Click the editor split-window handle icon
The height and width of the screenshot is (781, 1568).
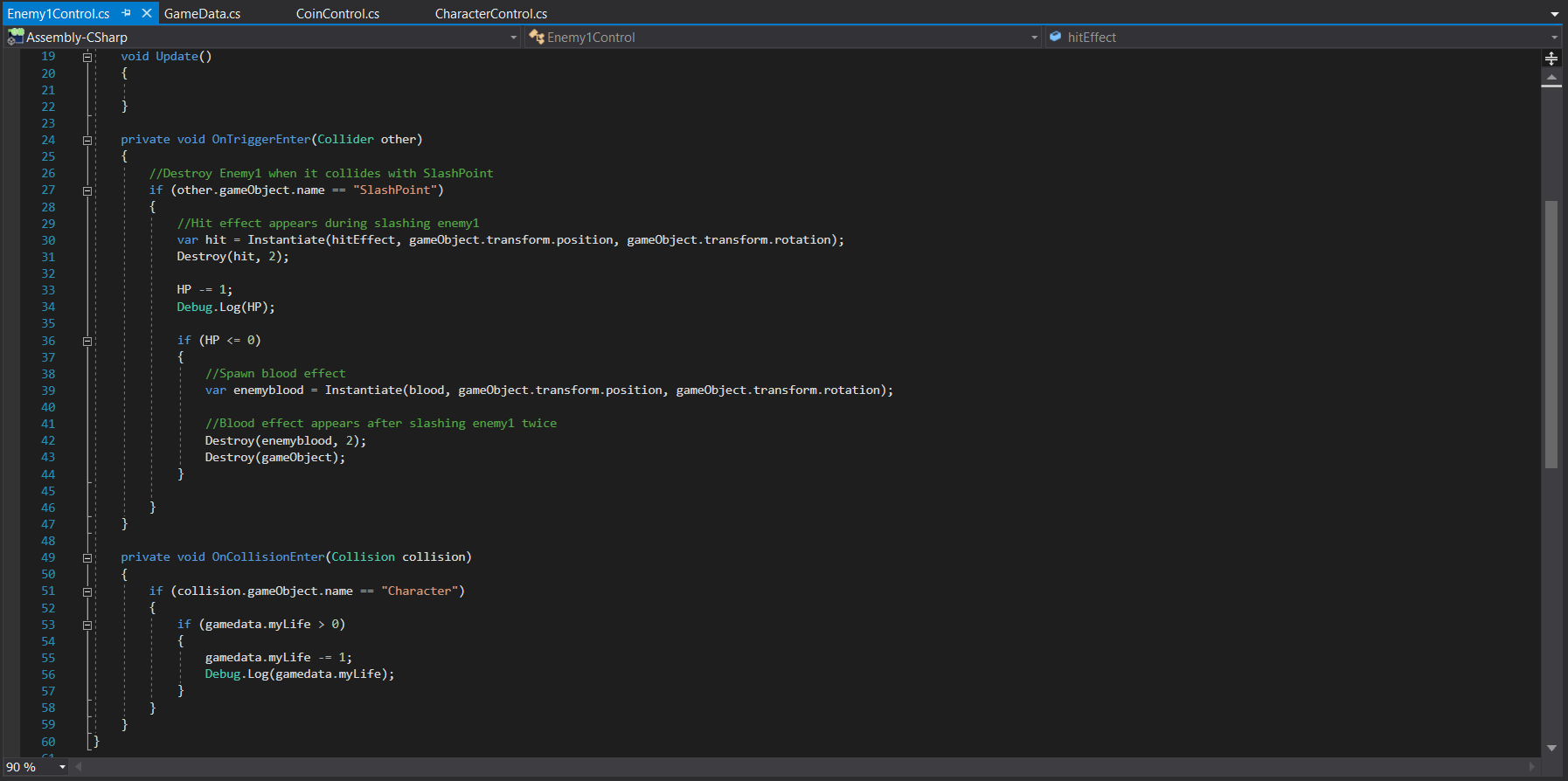coord(1551,59)
